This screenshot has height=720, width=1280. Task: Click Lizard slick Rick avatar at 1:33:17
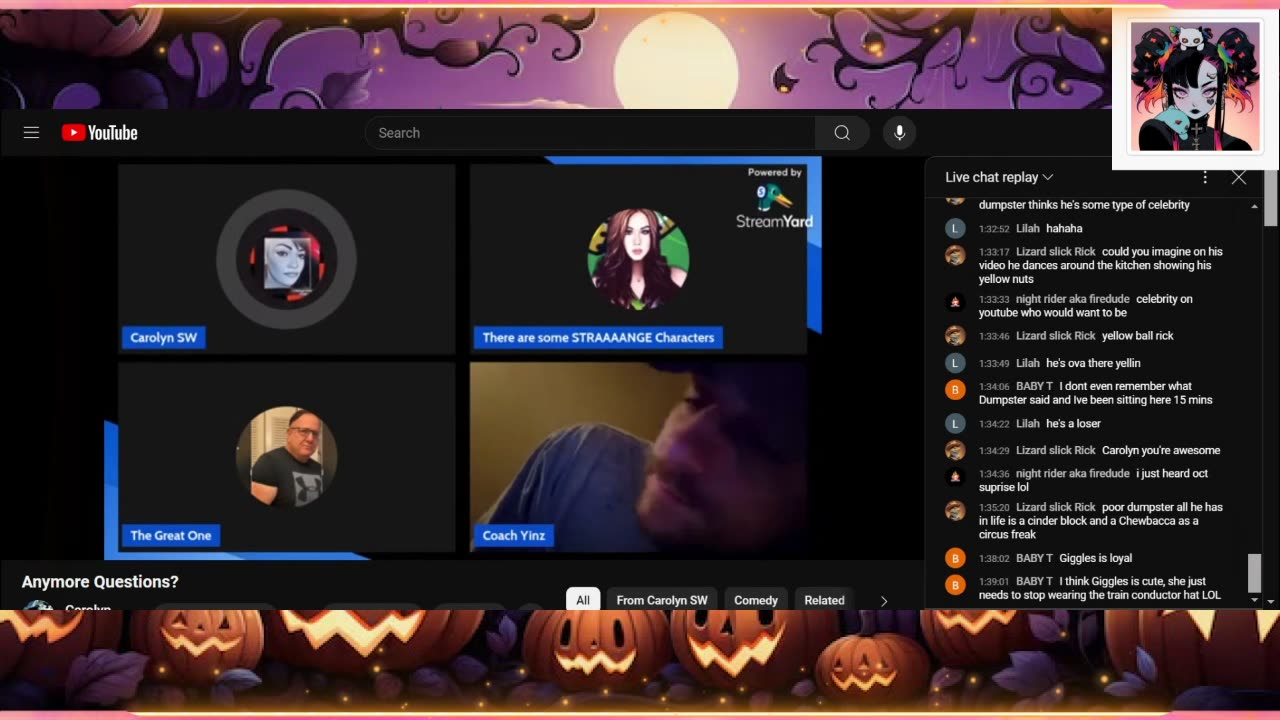coord(955,254)
